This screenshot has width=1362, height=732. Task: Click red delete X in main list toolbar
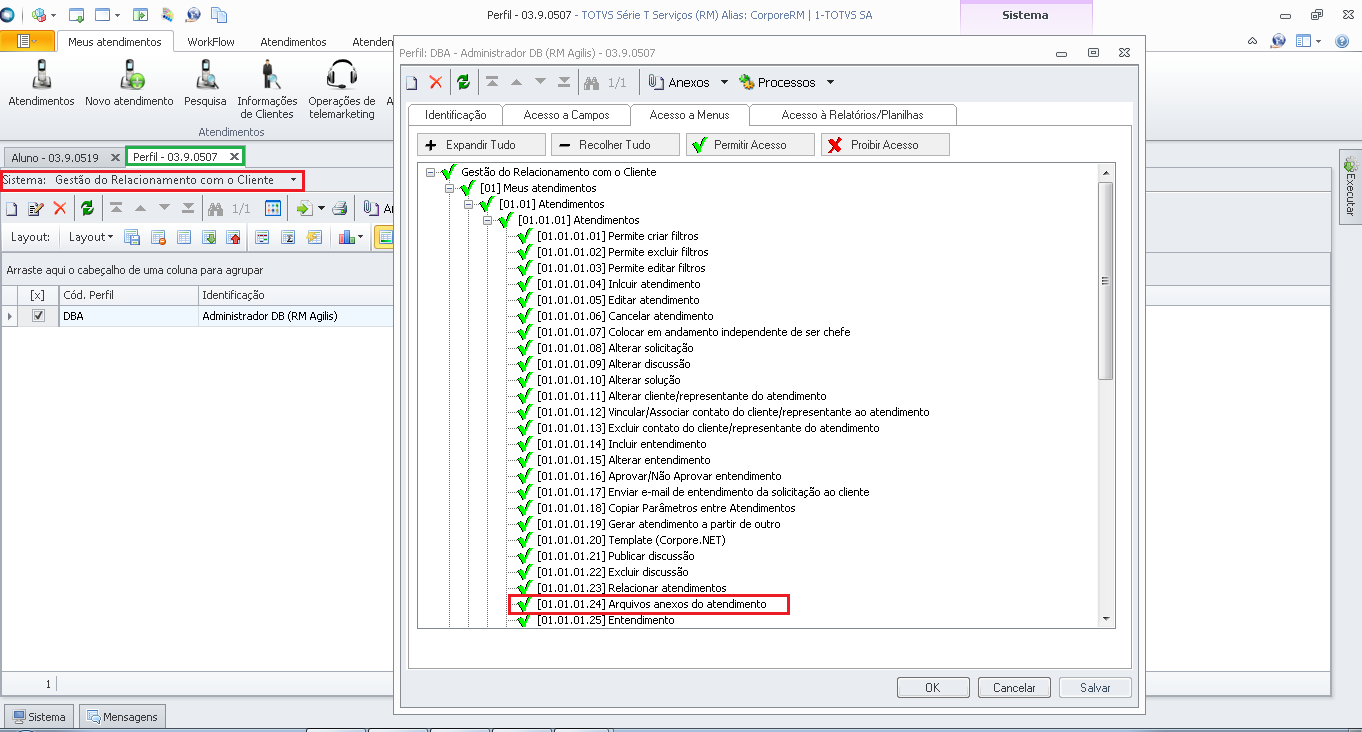[59, 208]
